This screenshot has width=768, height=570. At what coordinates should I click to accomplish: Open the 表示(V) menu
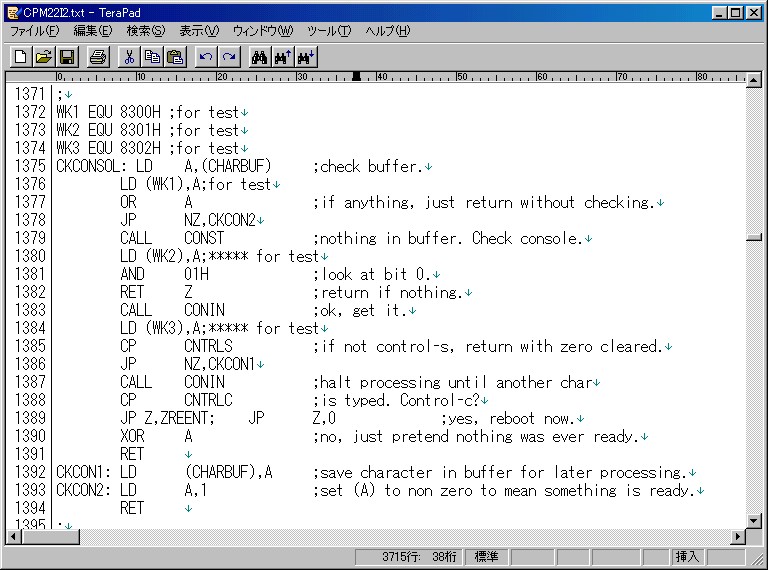(x=199, y=31)
